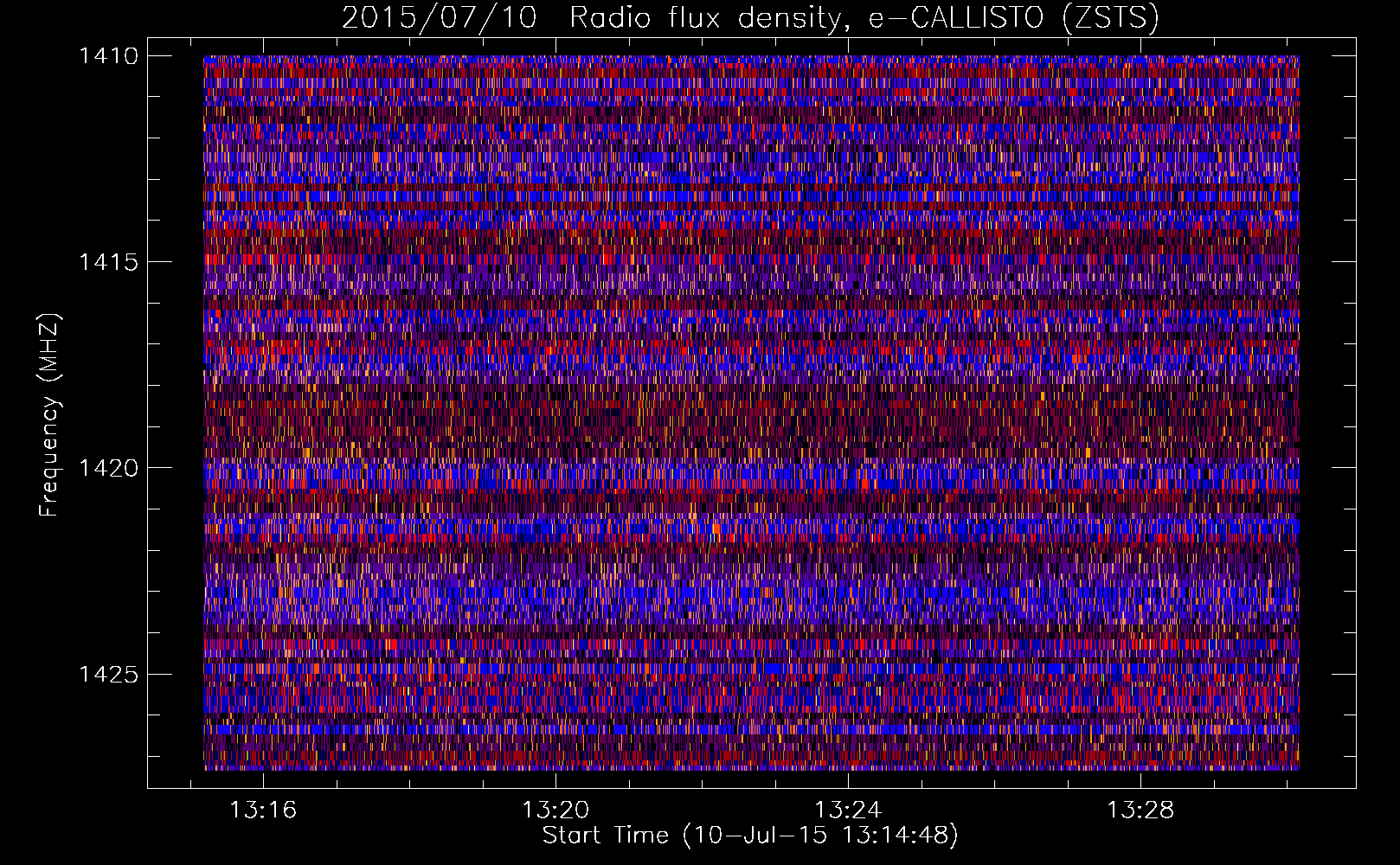Click the 13:24 time tick label
1400x865 pixels.
click(x=848, y=810)
